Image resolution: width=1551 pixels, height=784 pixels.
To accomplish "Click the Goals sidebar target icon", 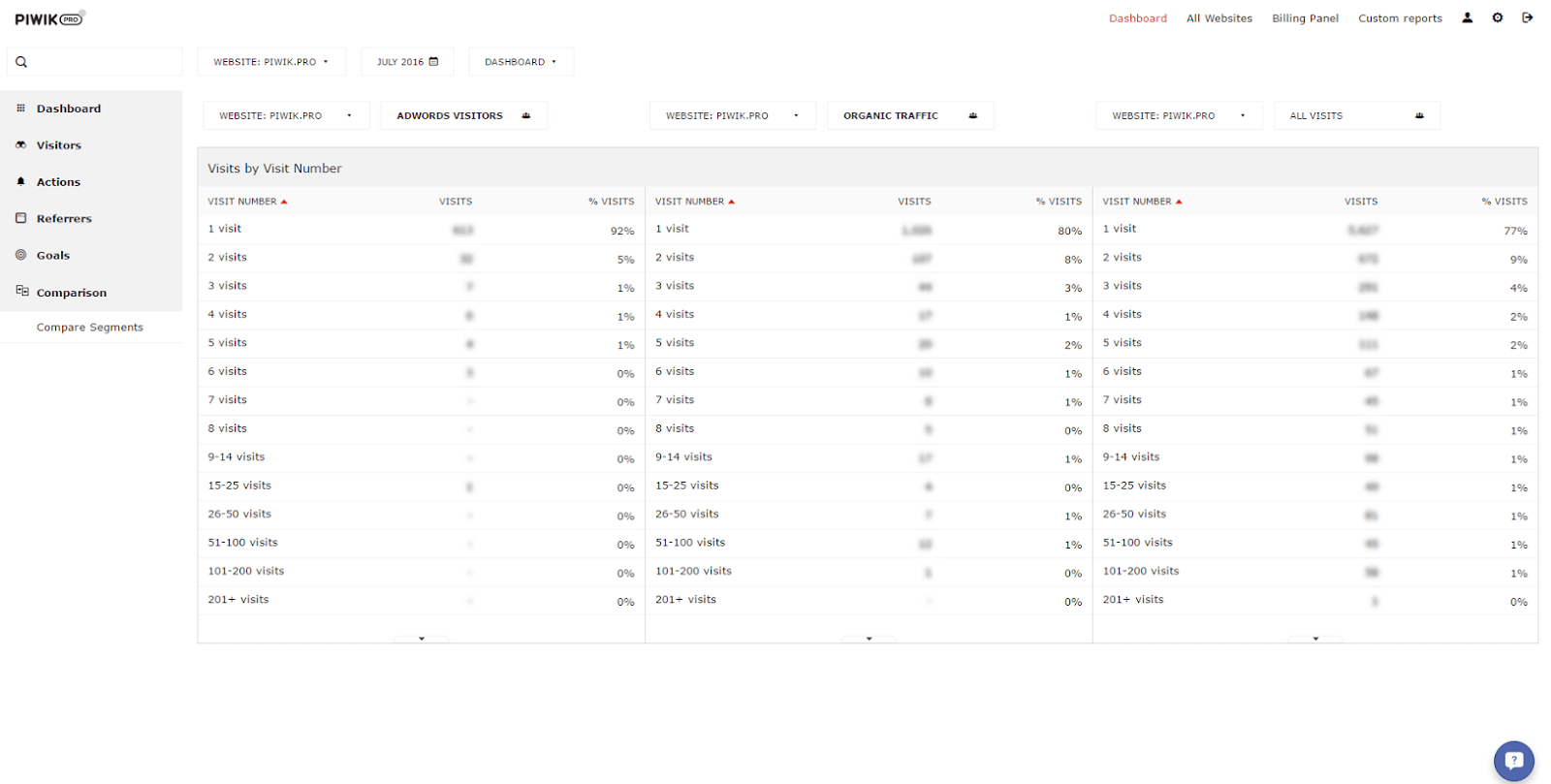I will (20, 255).
